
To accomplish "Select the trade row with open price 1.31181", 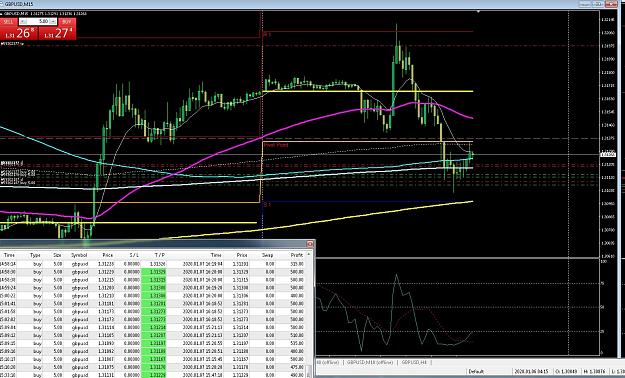I will pyautogui.click(x=153, y=303).
